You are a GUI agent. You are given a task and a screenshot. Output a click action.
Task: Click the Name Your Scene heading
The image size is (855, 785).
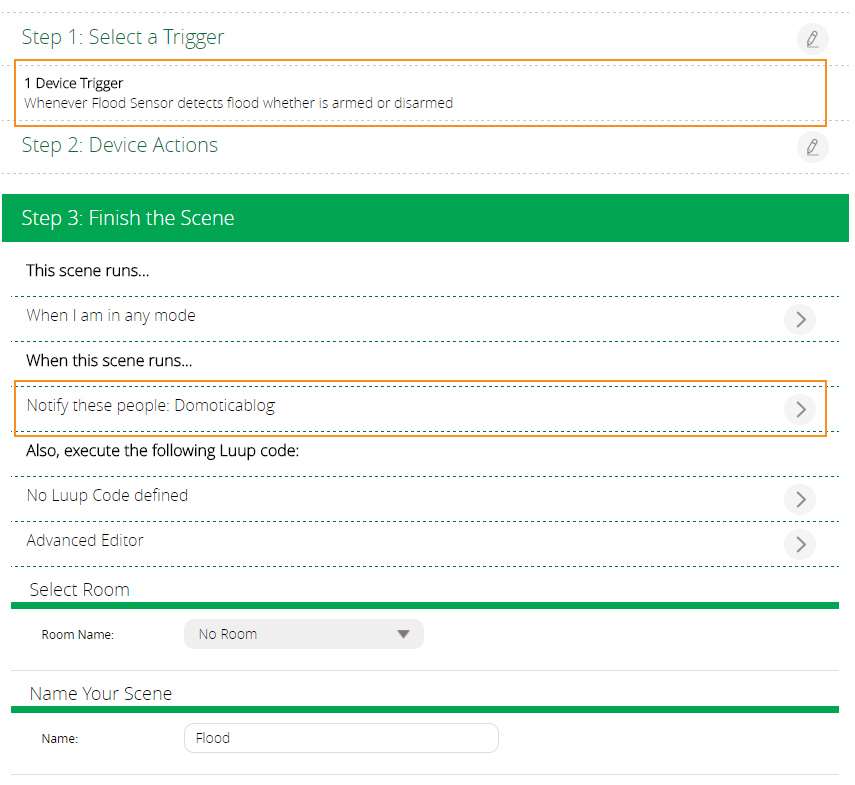[101, 694]
